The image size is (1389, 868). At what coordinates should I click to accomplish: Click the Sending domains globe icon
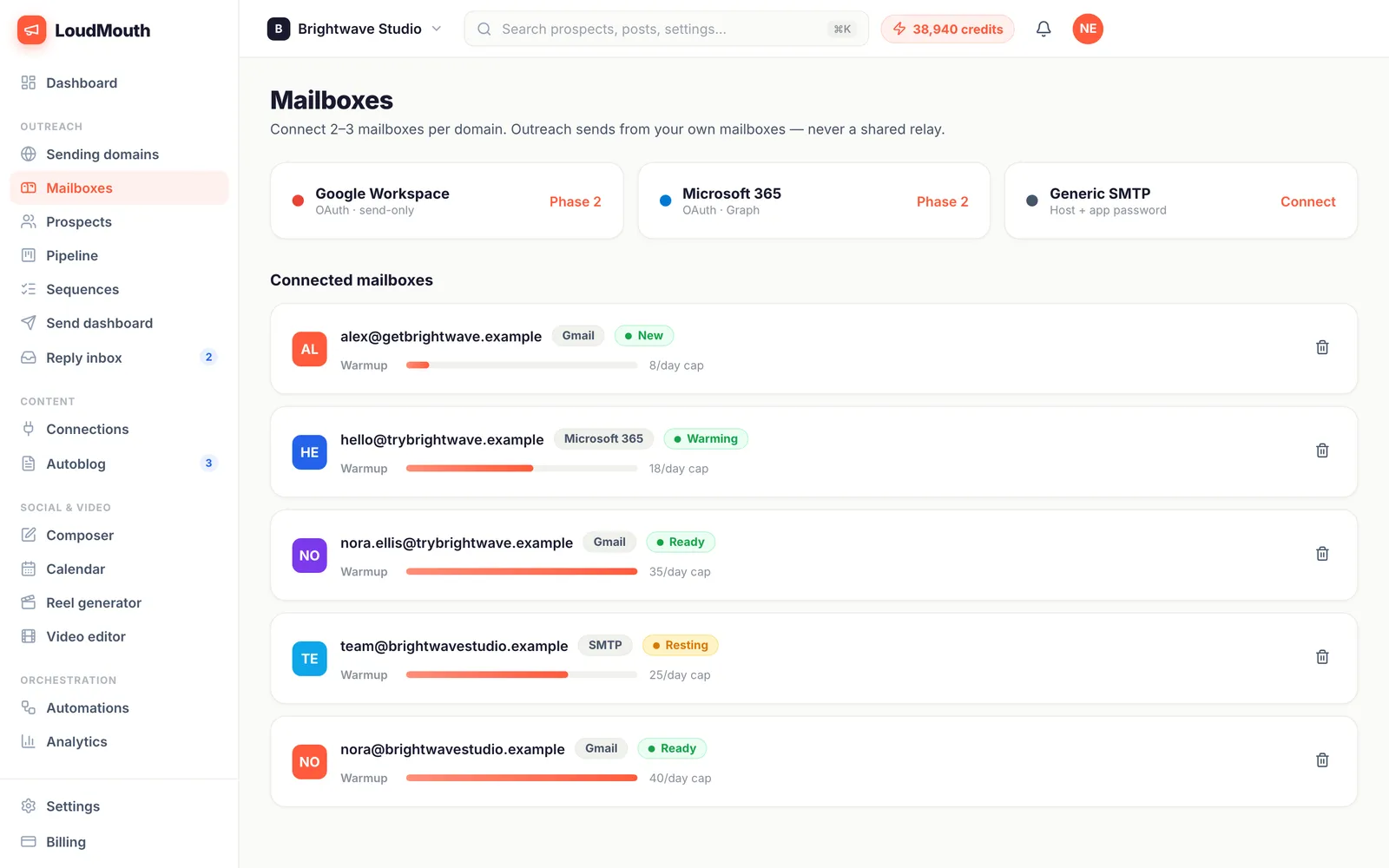29,154
